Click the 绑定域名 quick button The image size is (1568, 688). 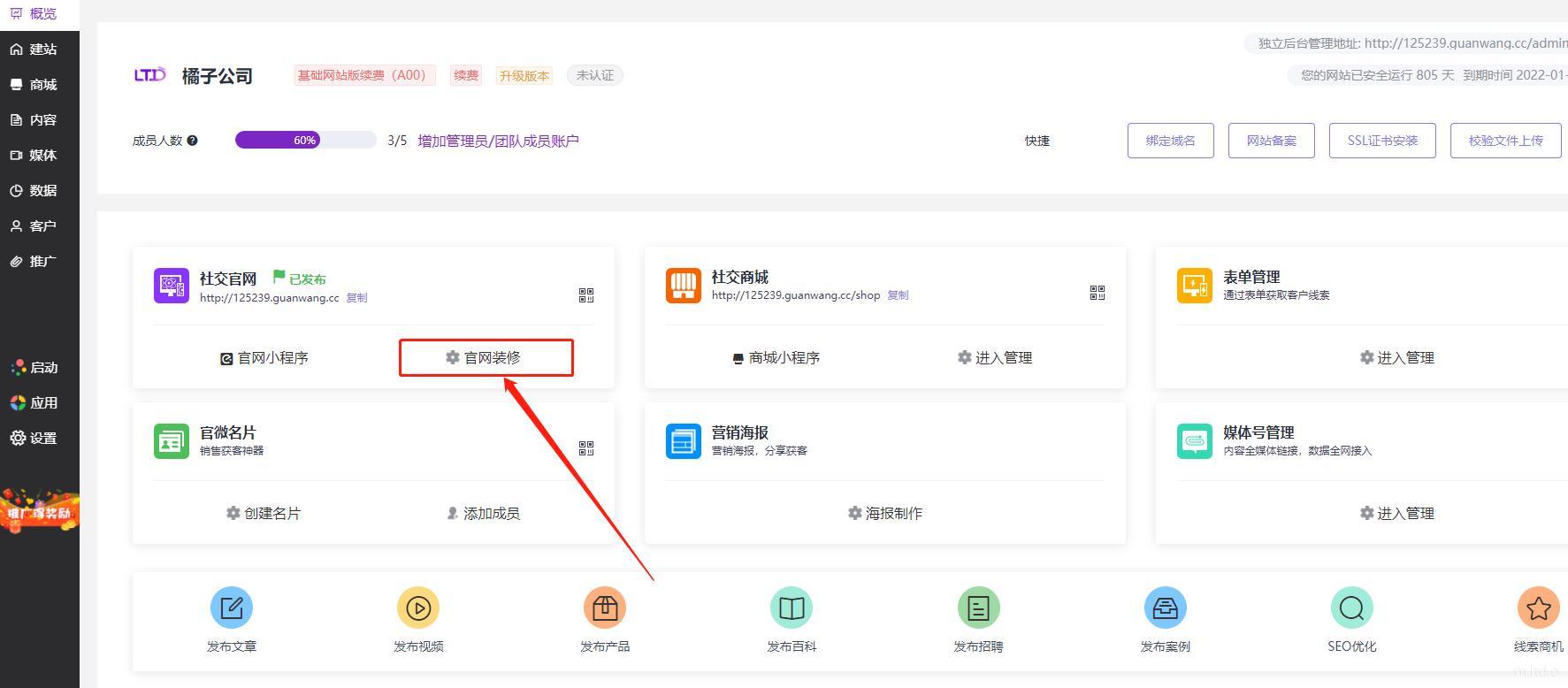pos(1170,141)
